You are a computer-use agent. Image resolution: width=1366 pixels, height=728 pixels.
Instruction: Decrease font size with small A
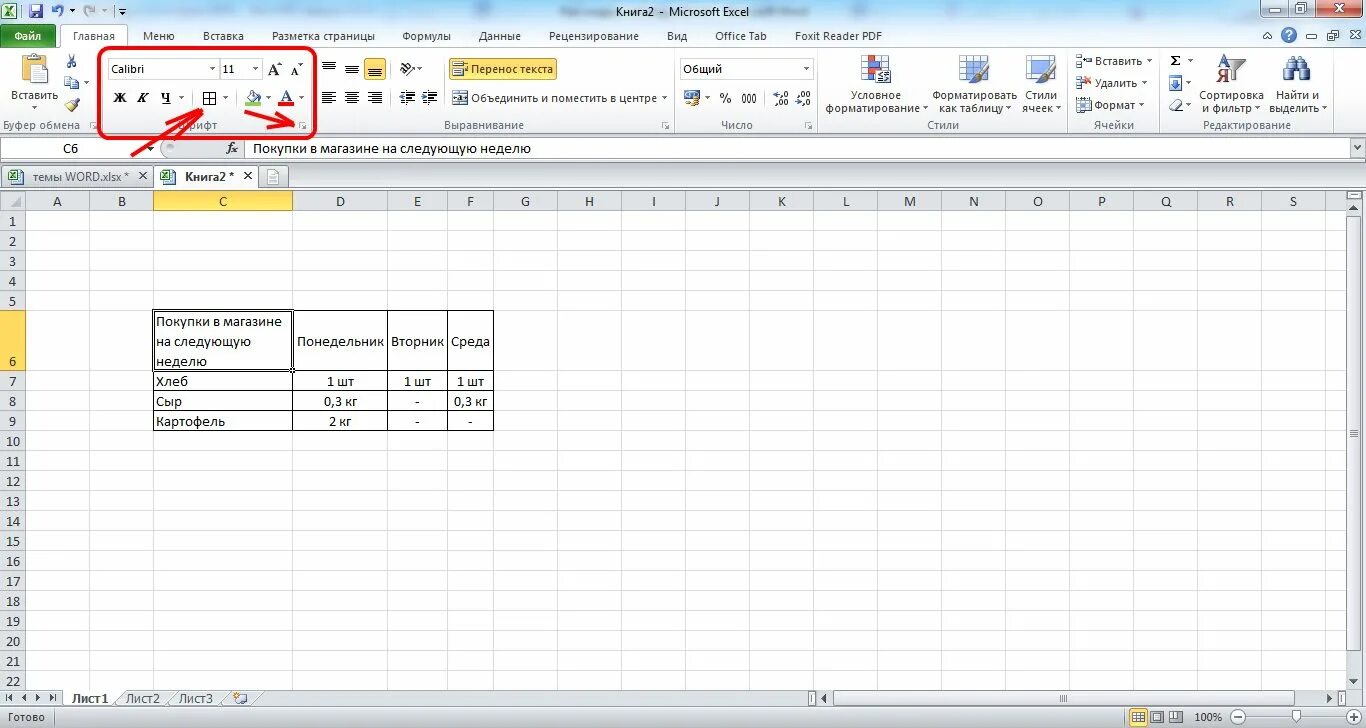click(x=296, y=69)
